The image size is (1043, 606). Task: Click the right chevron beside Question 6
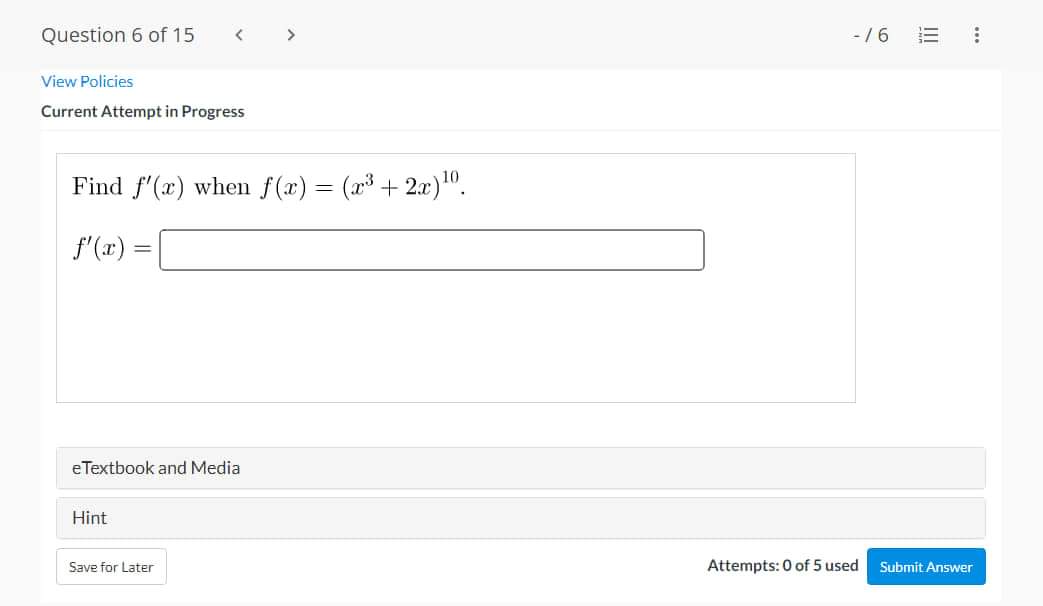coord(290,34)
